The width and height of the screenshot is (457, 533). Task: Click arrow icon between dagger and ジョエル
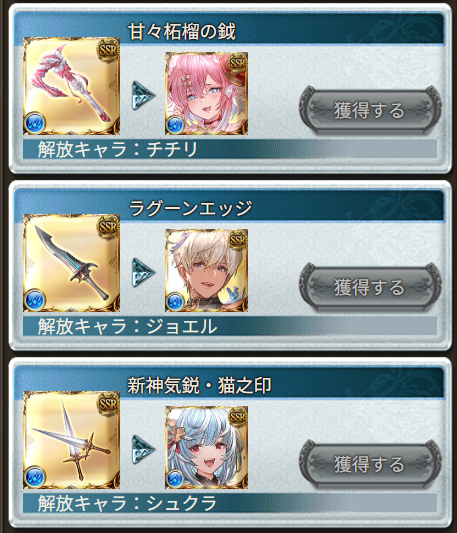[143, 272]
